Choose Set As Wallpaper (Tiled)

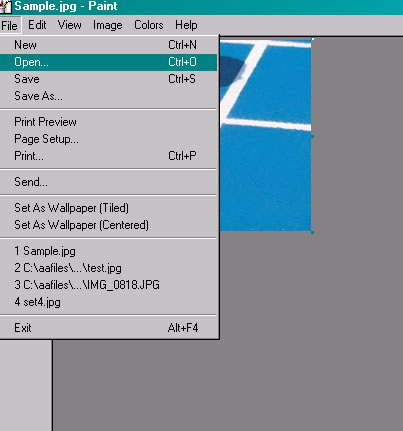coord(109,208)
